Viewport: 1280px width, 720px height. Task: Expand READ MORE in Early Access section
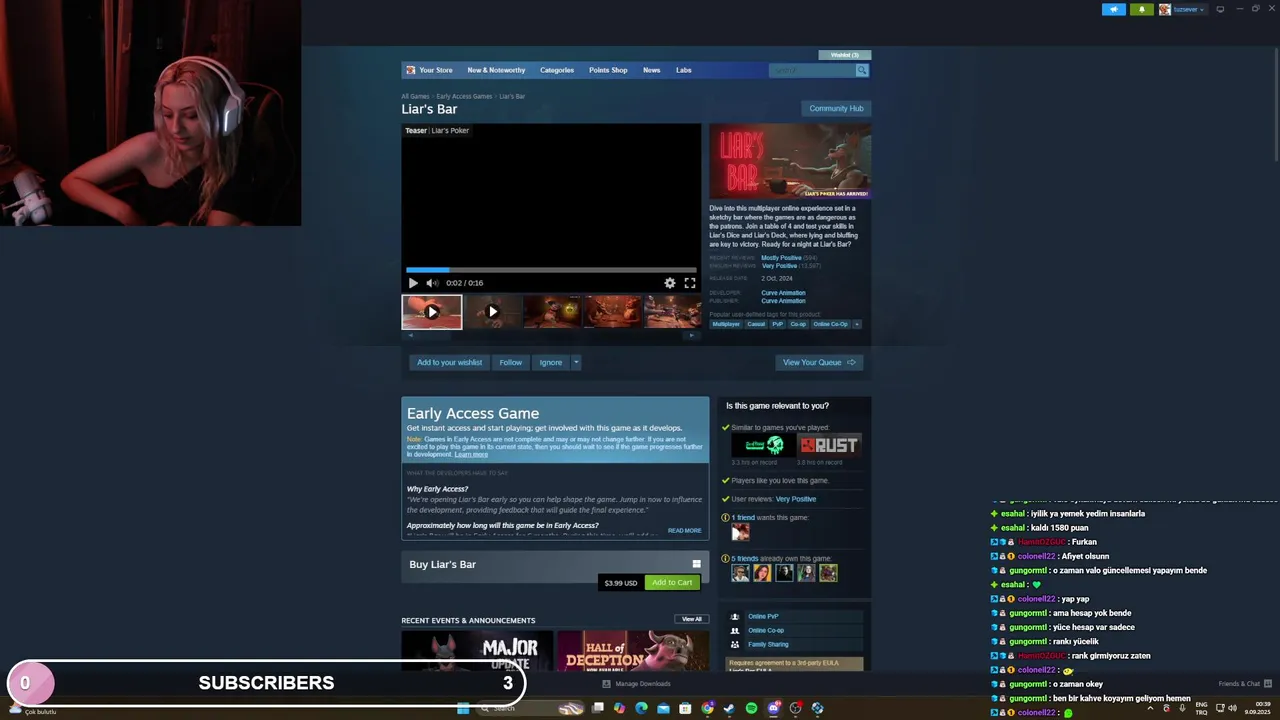point(685,531)
